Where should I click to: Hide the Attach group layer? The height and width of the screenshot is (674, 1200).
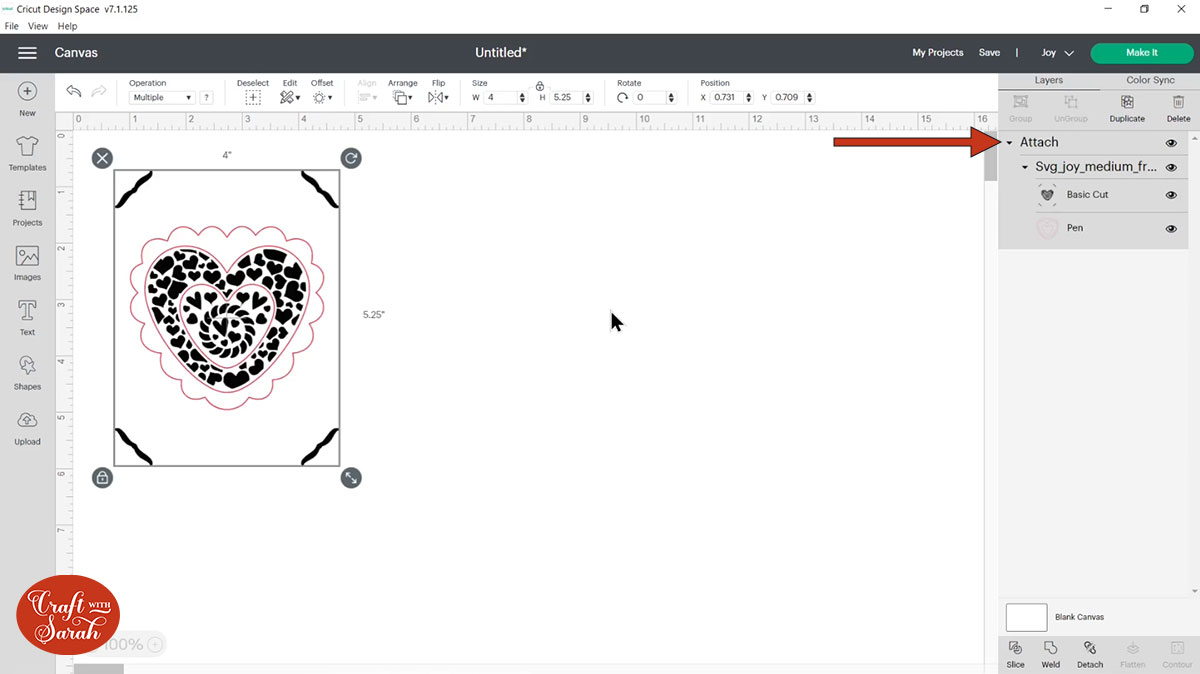pyautogui.click(x=1171, y=143)
